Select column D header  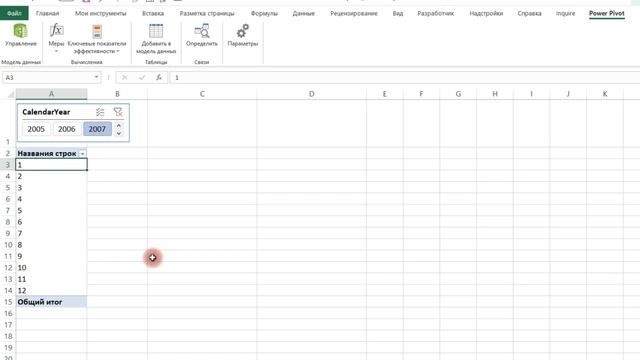click(311, 94)
